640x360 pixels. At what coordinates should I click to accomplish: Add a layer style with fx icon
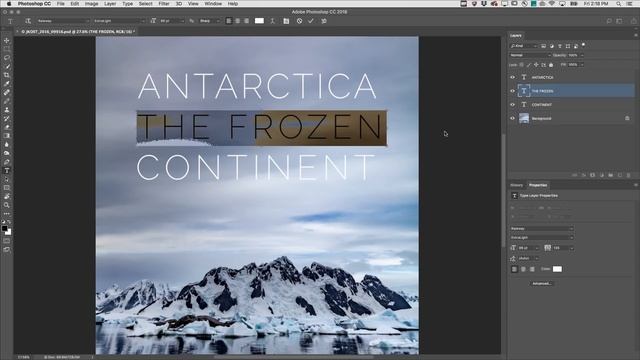point(584,175)
